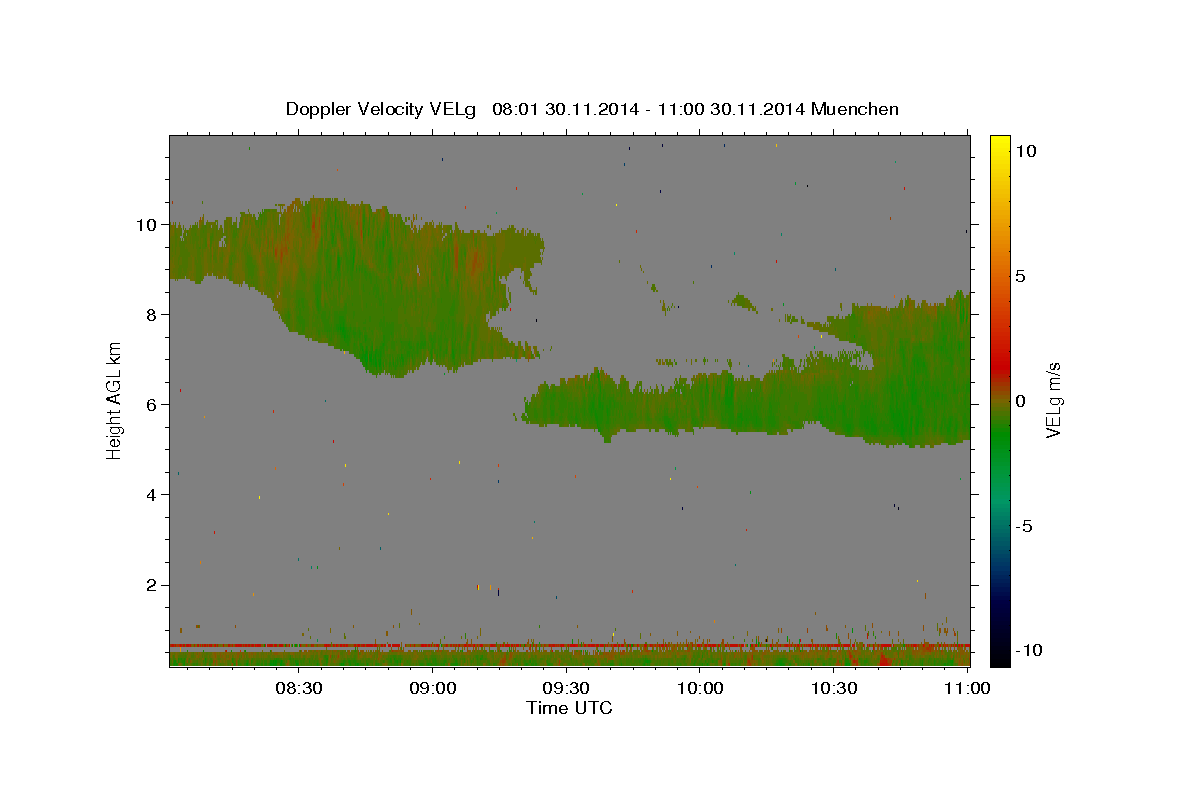Screen dimensions: 1200x800
Task: Click the height tick label 8
Action: (153, 315)
